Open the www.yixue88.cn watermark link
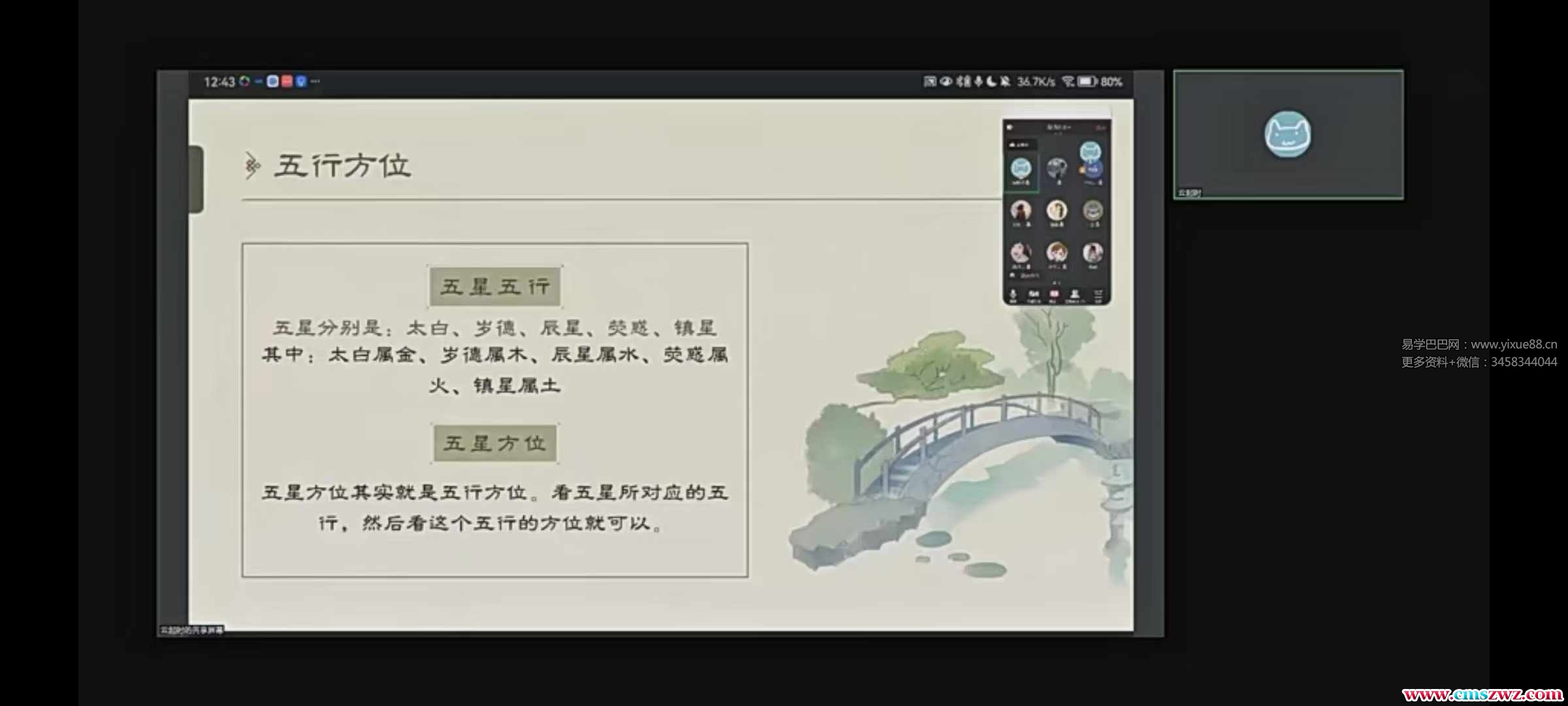 1514,345
